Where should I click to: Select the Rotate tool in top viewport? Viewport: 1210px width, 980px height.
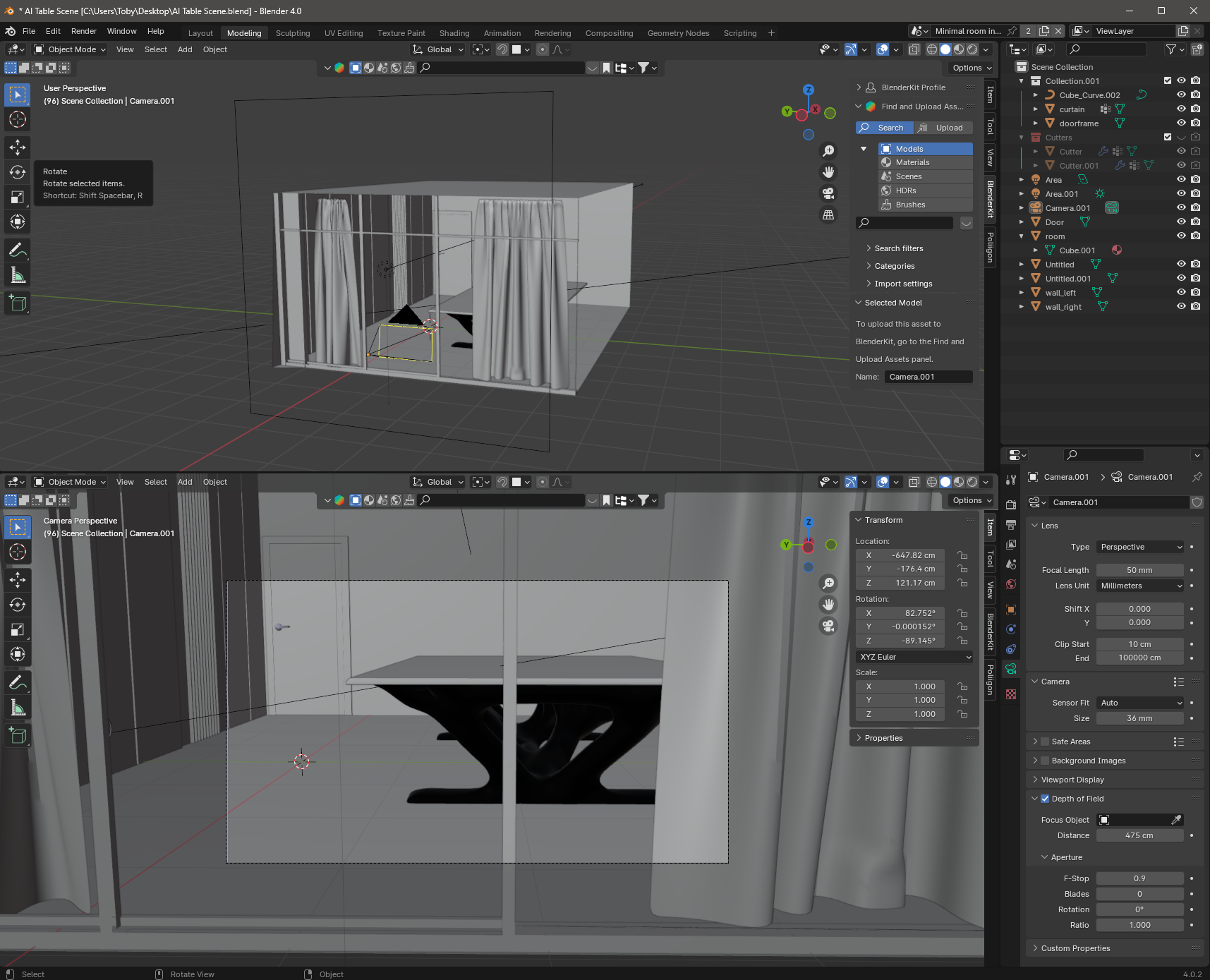18,172
